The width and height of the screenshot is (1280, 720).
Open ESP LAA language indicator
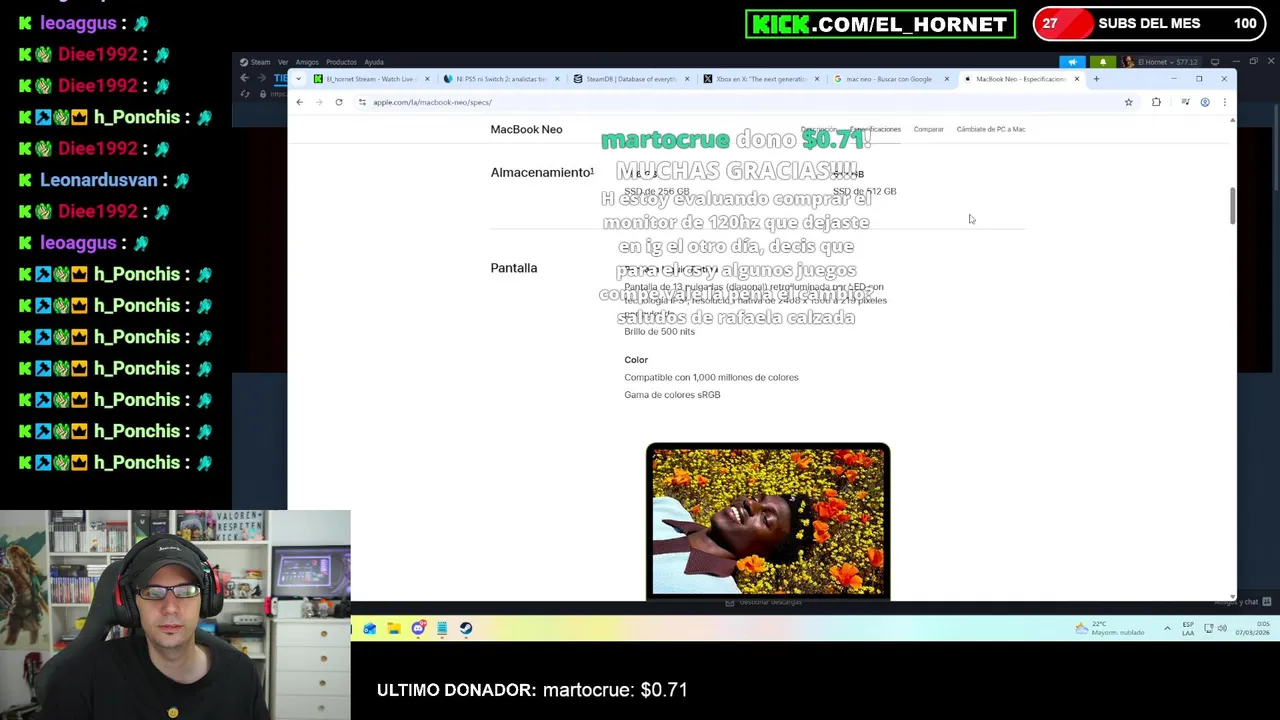pyautogui.click(x=1188, y=628)
